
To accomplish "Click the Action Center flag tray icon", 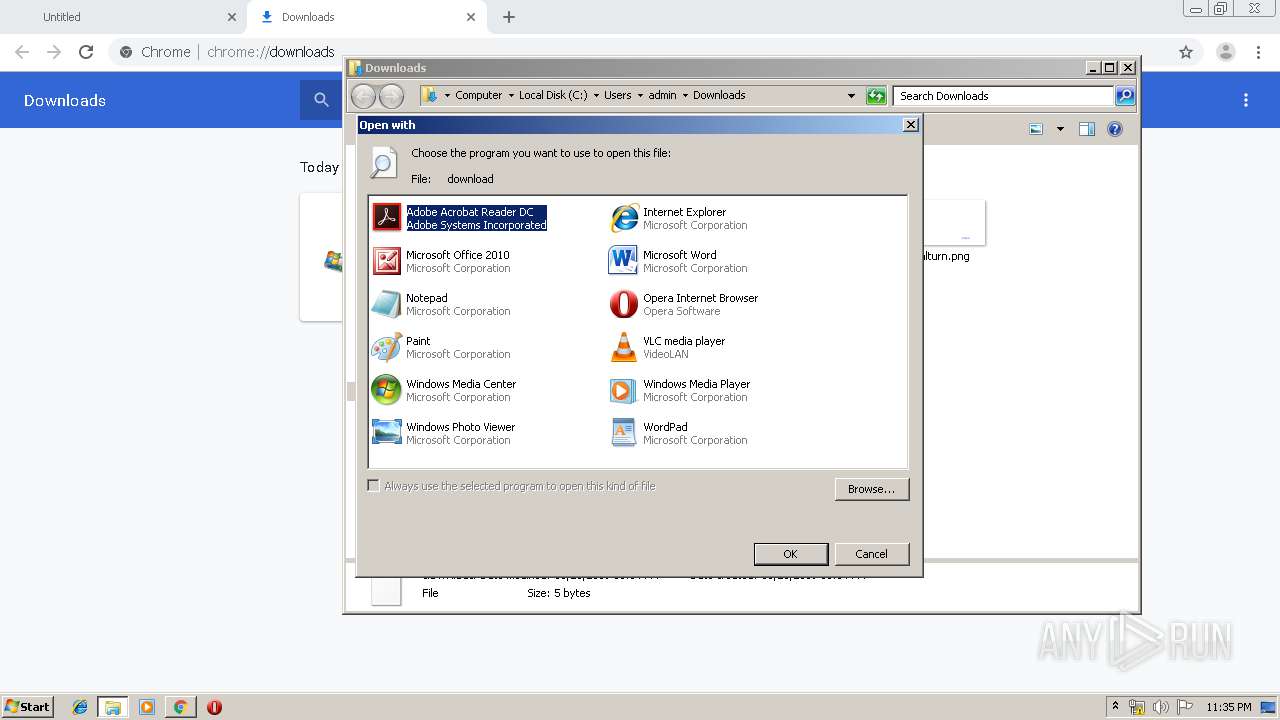I will pos(1186,707).
